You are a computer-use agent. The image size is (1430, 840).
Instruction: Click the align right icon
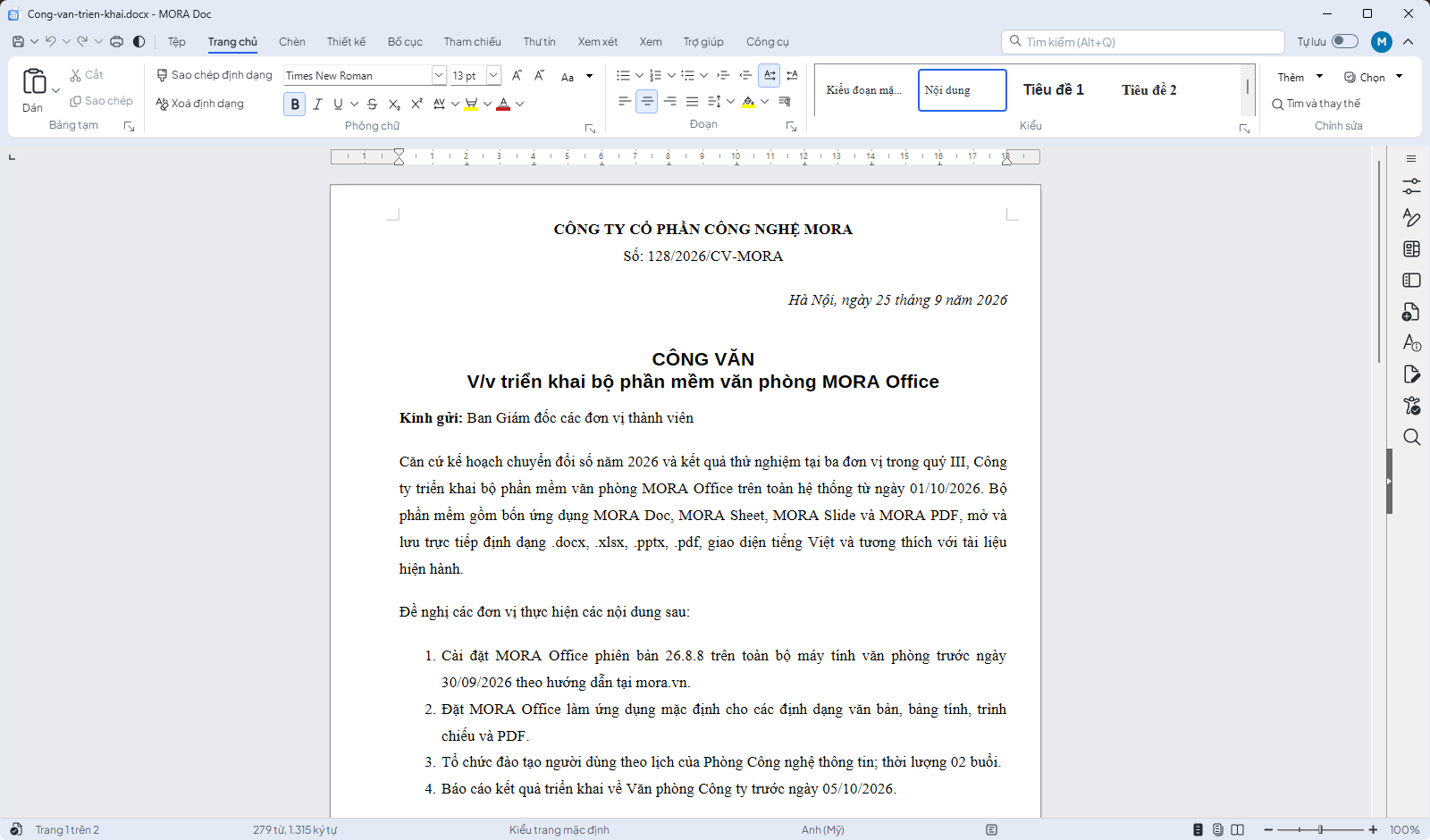point(670,102)
